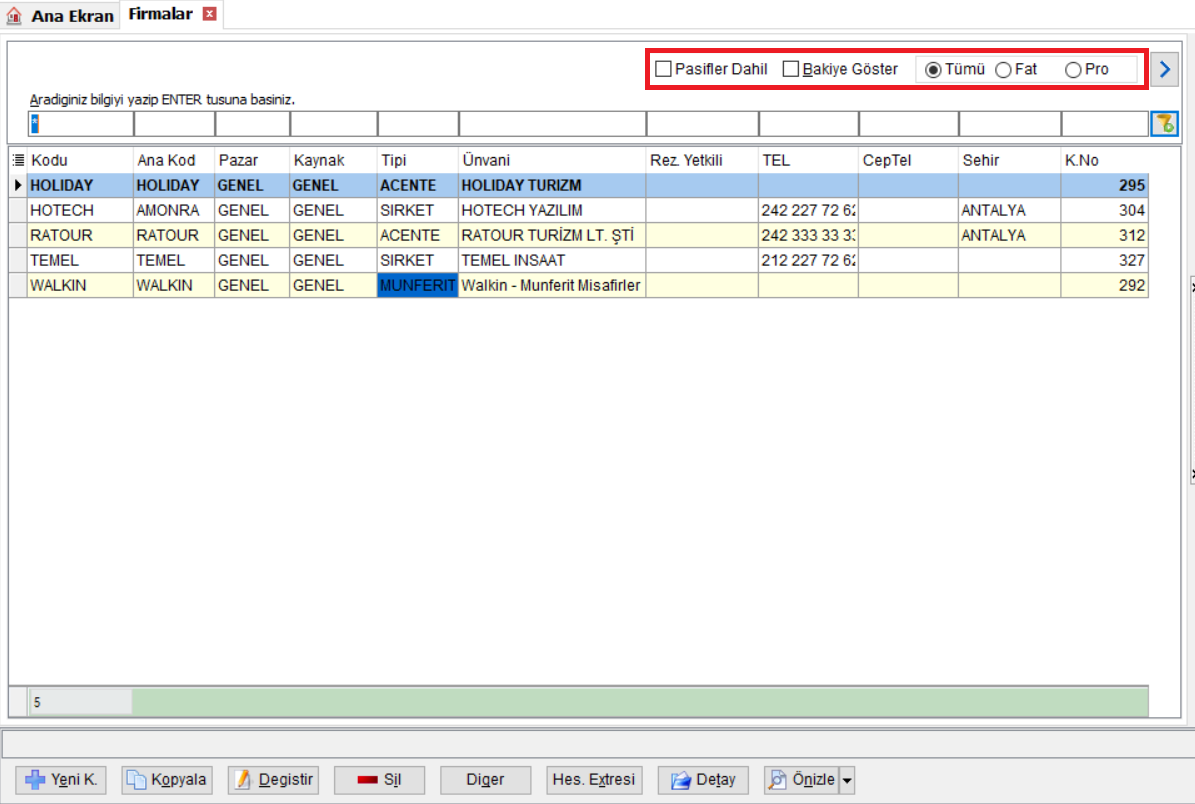
Task: Click the Diger button
Action: [485, 780]
